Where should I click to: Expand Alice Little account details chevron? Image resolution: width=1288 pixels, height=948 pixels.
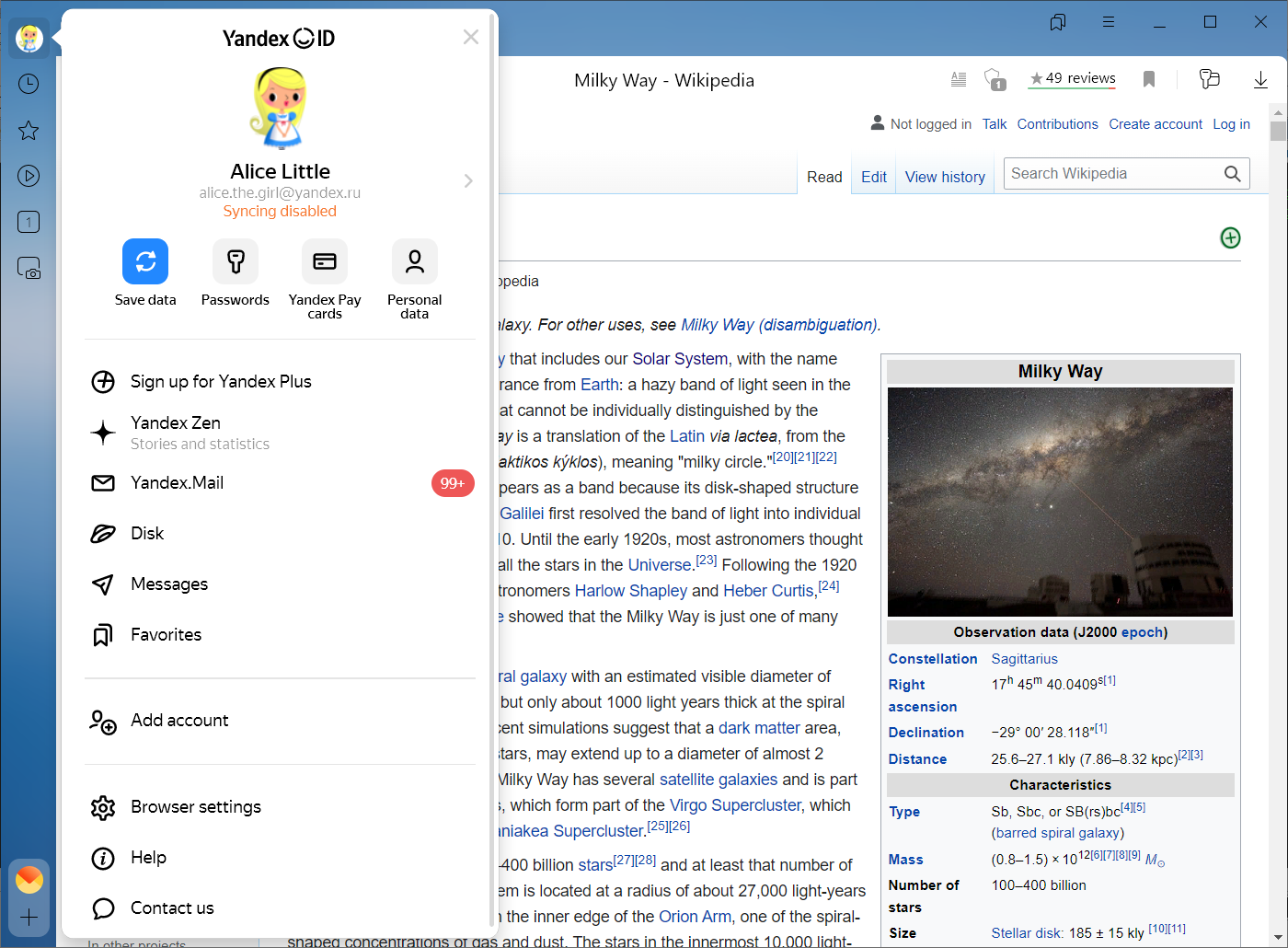tap(468, 180)
